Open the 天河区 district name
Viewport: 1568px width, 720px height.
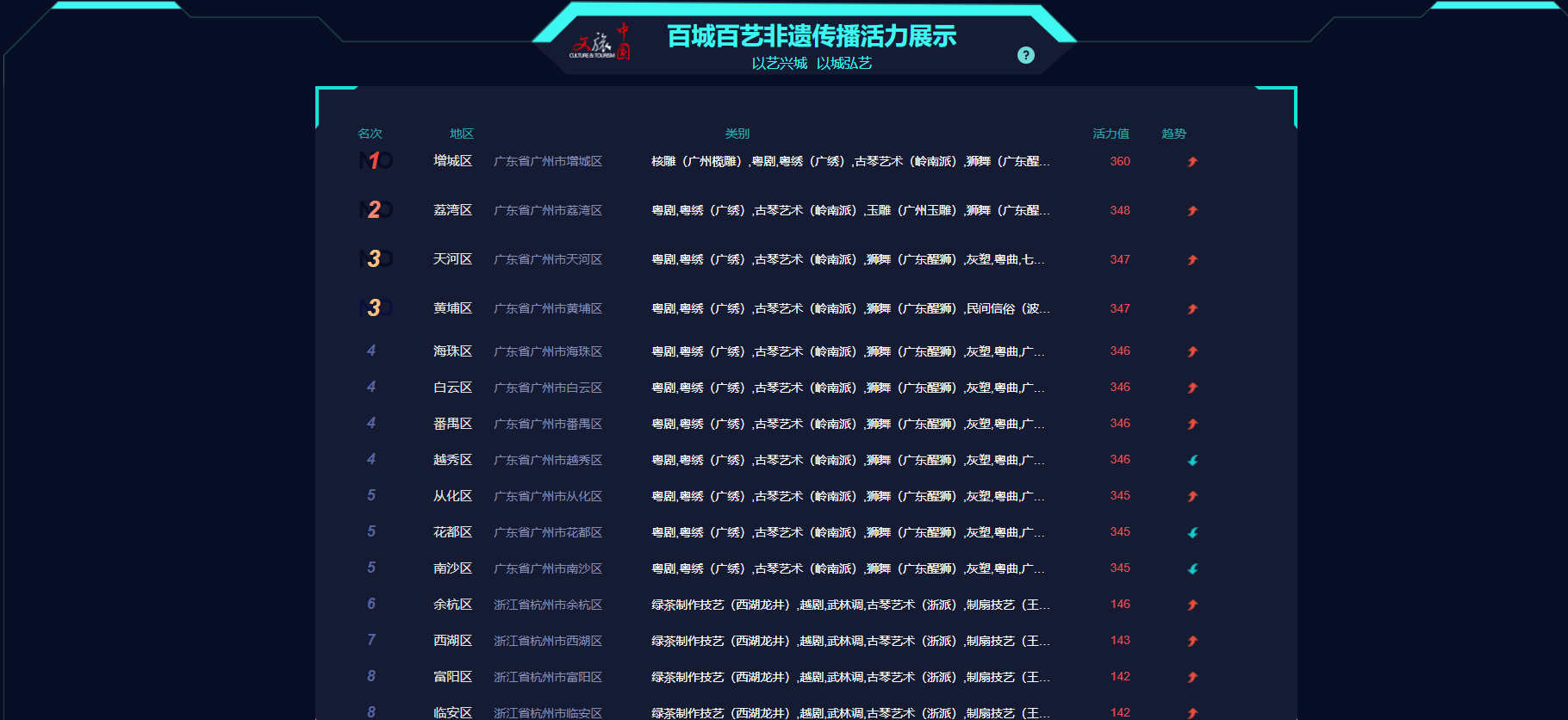(x=452, y=259)
